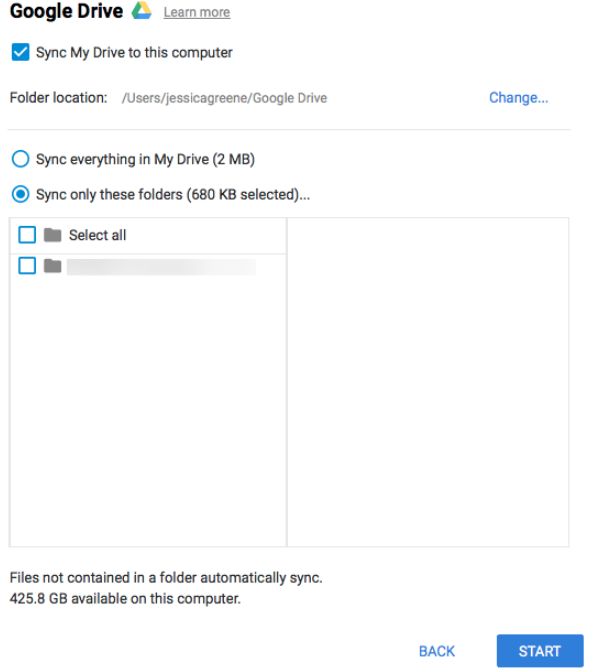Click the /Users/jessicagreene/Google Drive path
The height and width of the screenshot is (672, 605).
224,98
